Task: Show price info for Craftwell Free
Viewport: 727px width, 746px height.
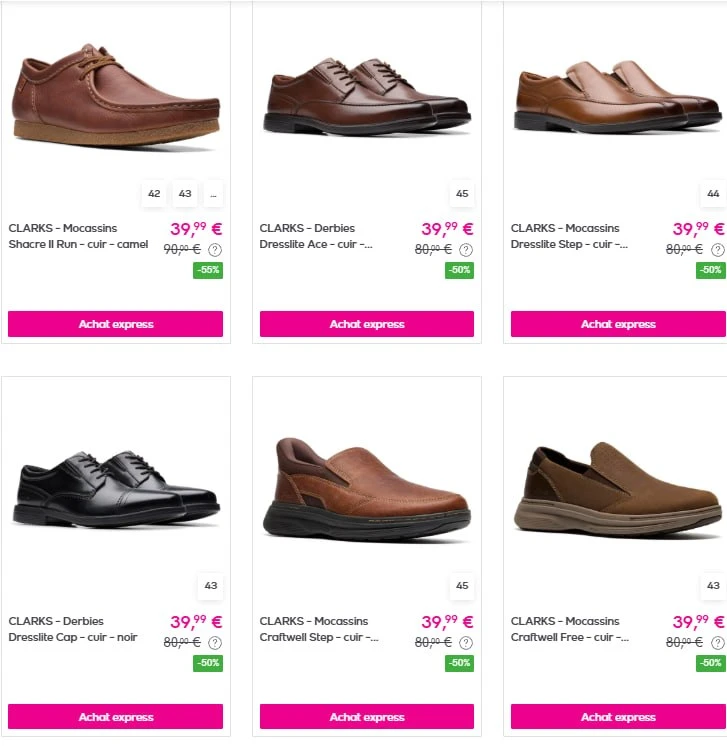Action: pos(717,643)
